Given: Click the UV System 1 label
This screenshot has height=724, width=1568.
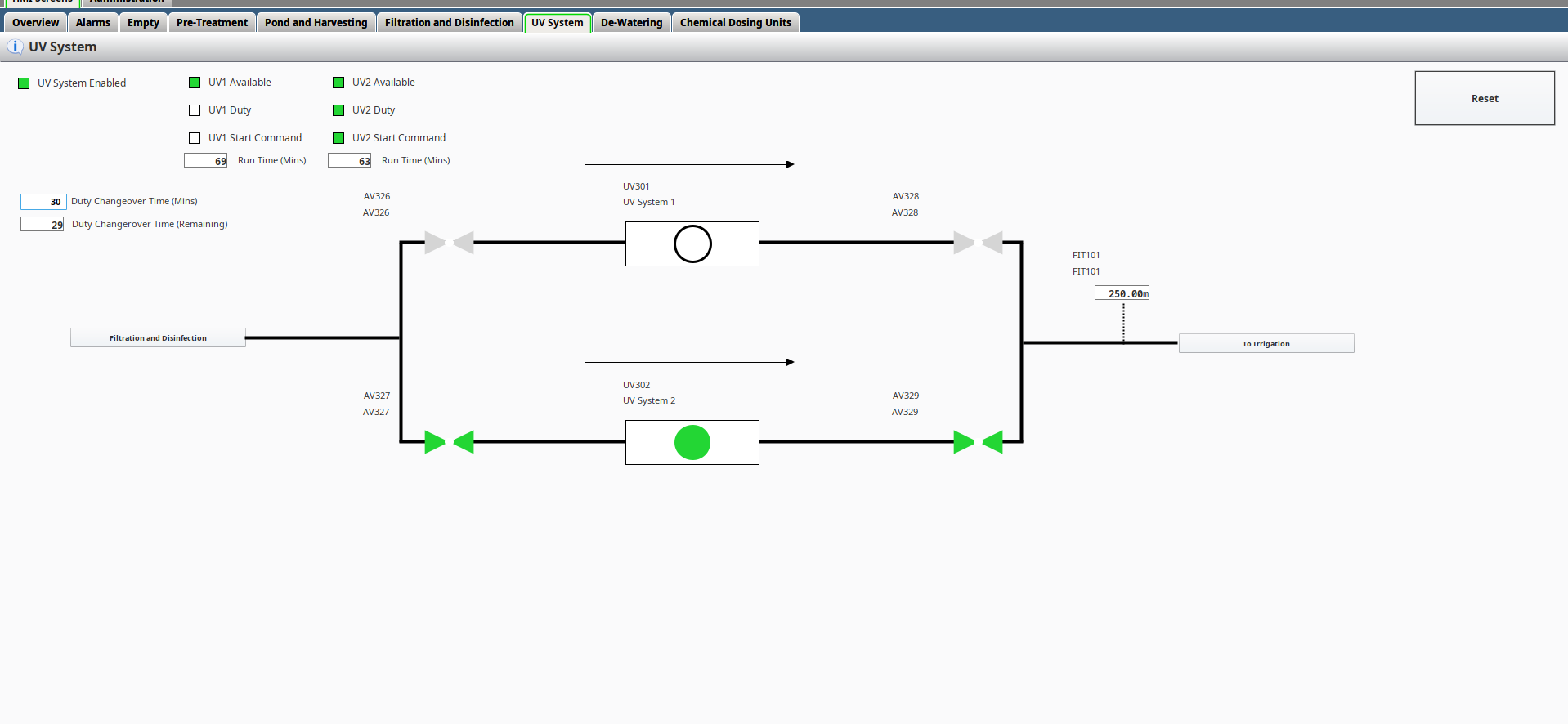Looking at the screenshot, I should point(649,202).
